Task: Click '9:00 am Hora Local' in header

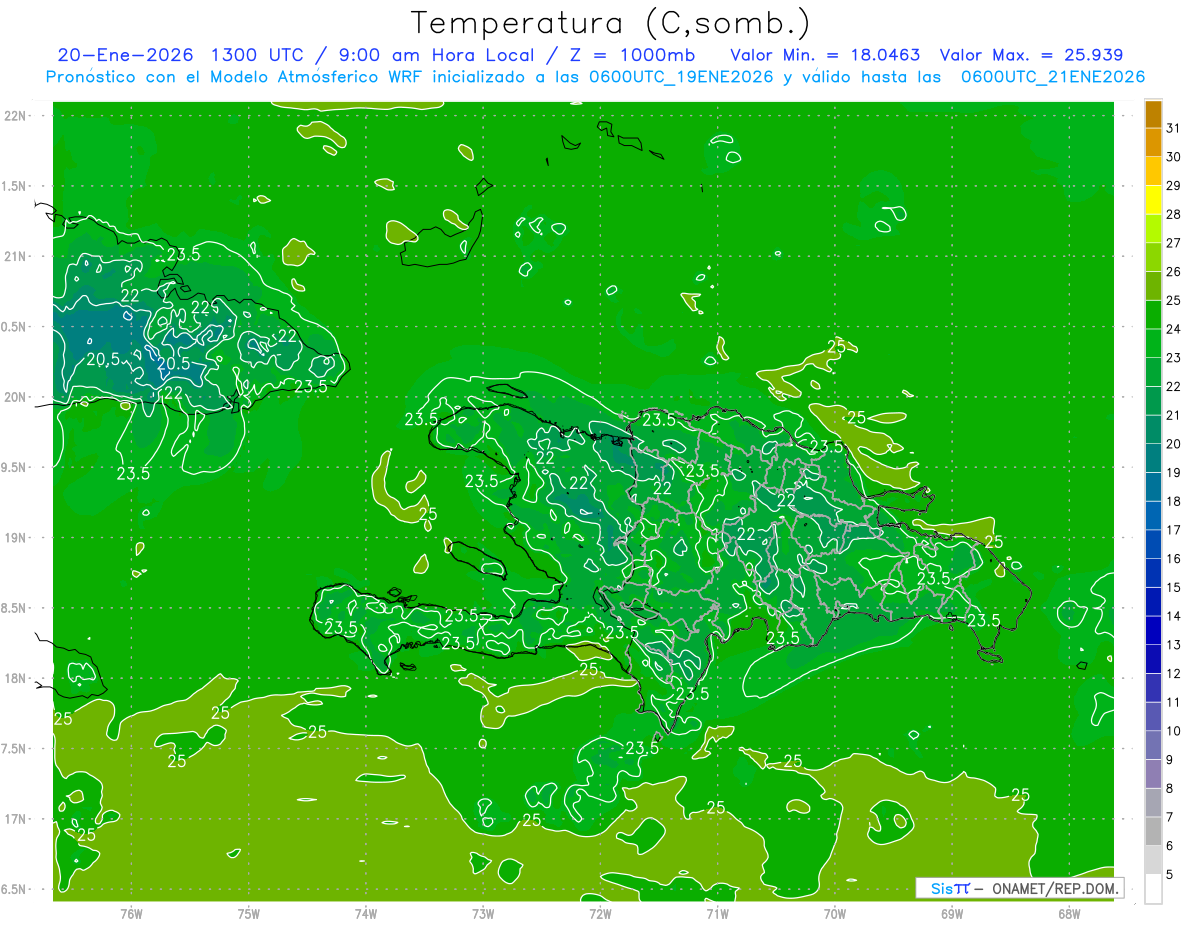Action: click(x=435, y=56)
